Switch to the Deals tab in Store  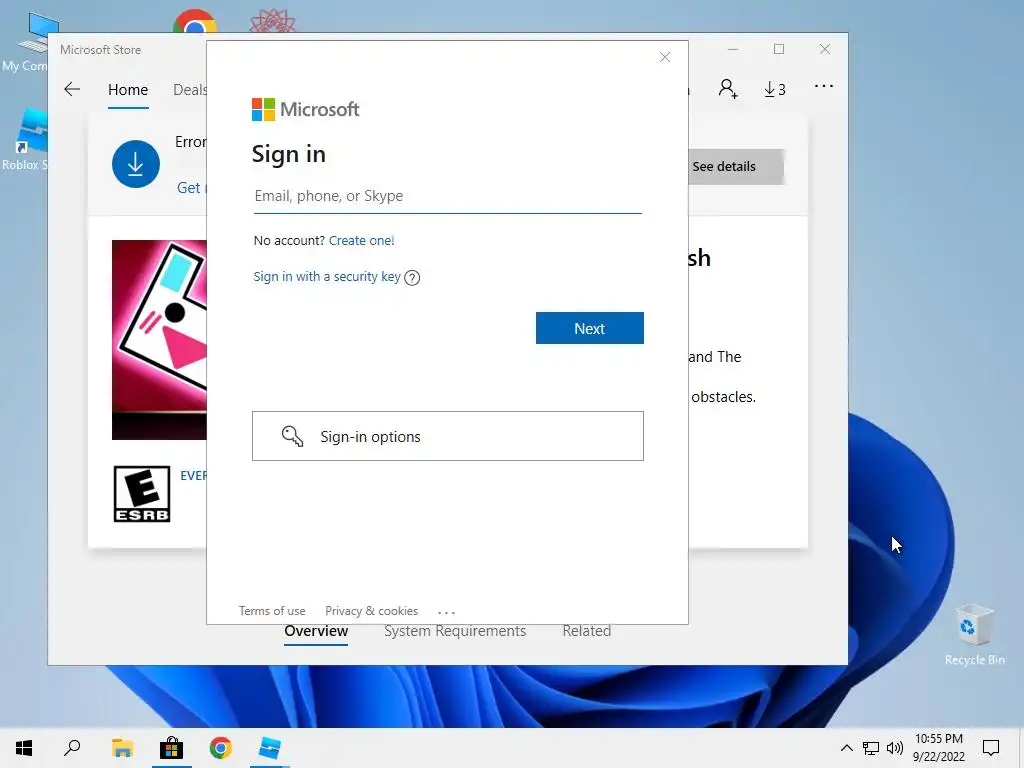click(189, 90)
